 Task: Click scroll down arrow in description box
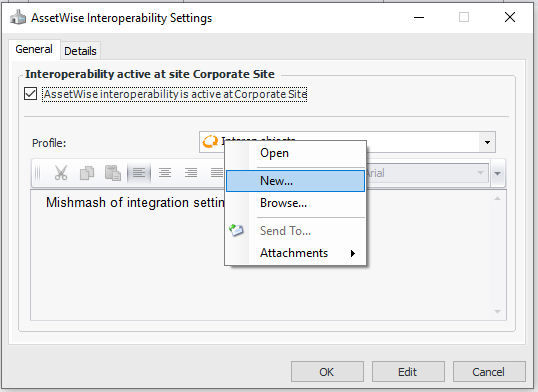pyautogui.click(x=498, y=312)
